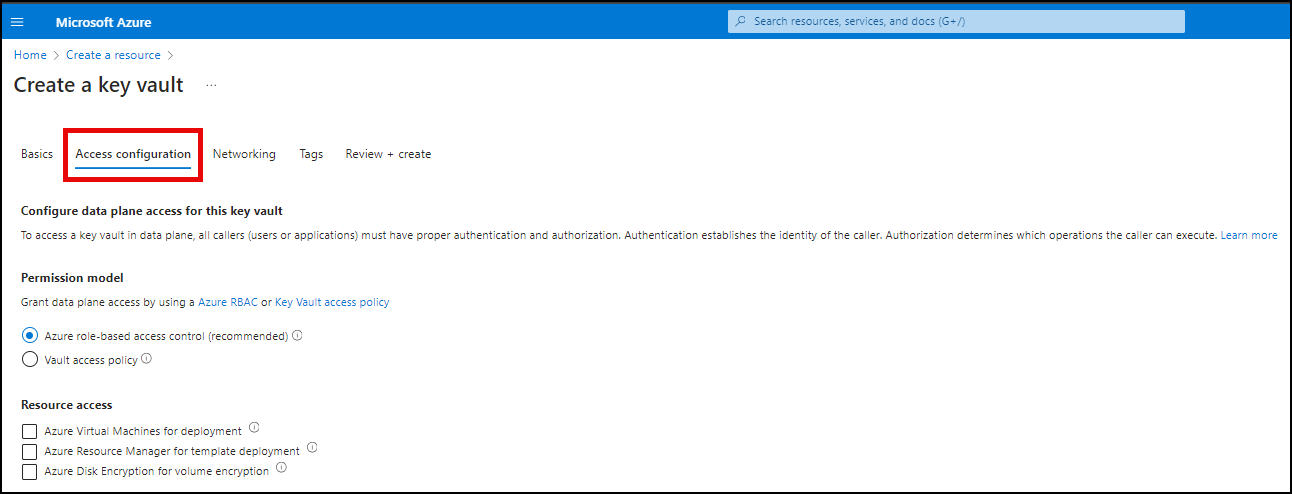Switch to the Review + create tab
The image size is (1292, 494).
(x=388, y=154)
